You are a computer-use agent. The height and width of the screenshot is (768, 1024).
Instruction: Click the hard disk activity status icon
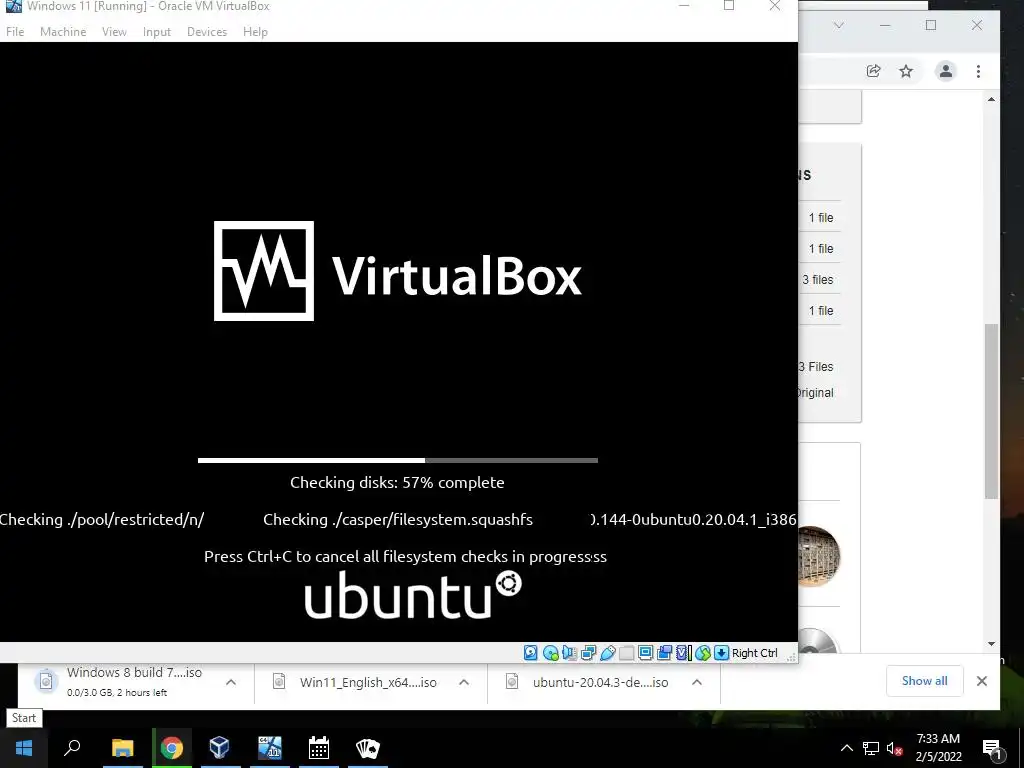point(531,652)
